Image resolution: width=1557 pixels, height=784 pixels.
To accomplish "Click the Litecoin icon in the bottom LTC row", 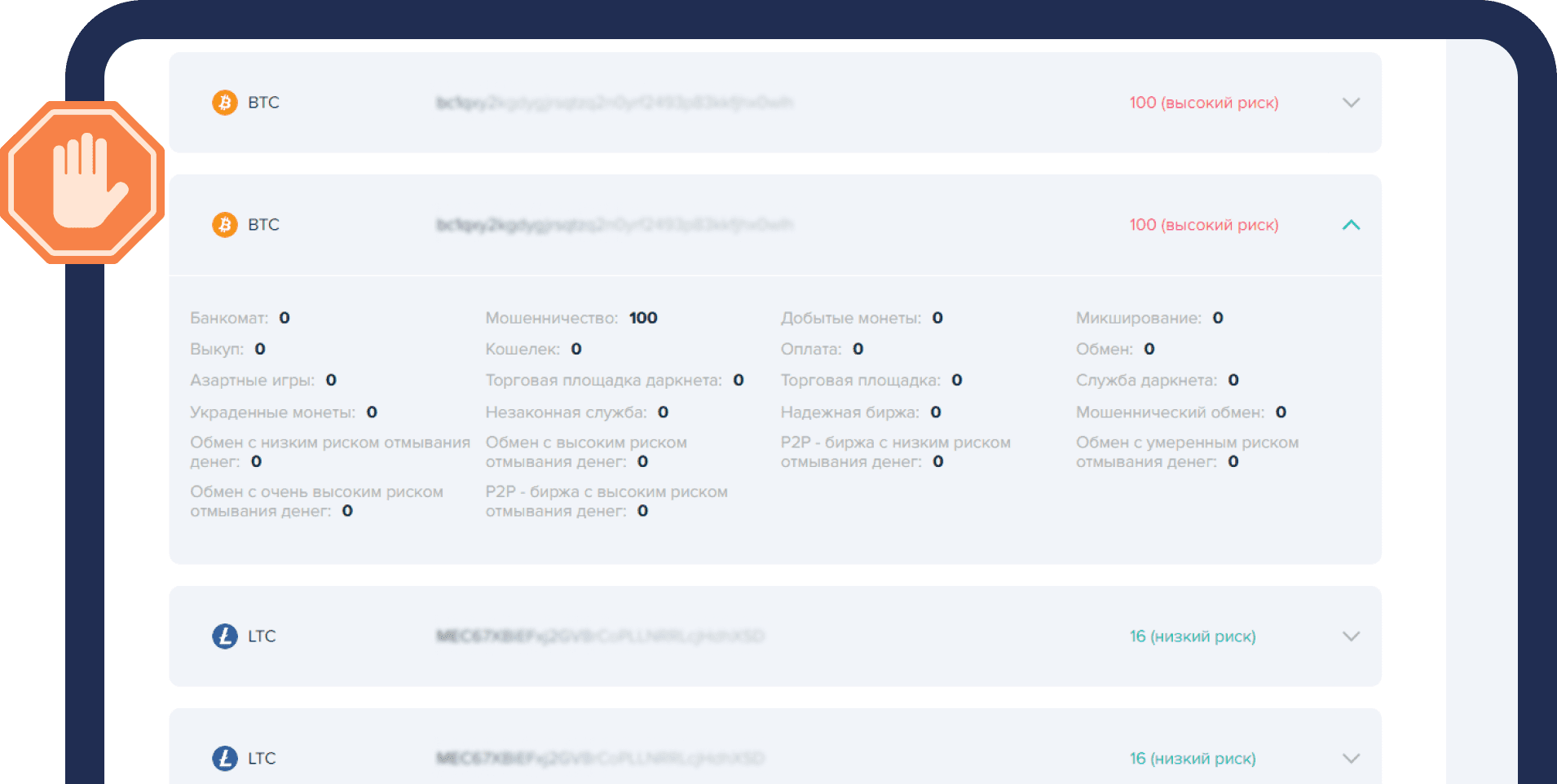I will (x=225, y=759).
